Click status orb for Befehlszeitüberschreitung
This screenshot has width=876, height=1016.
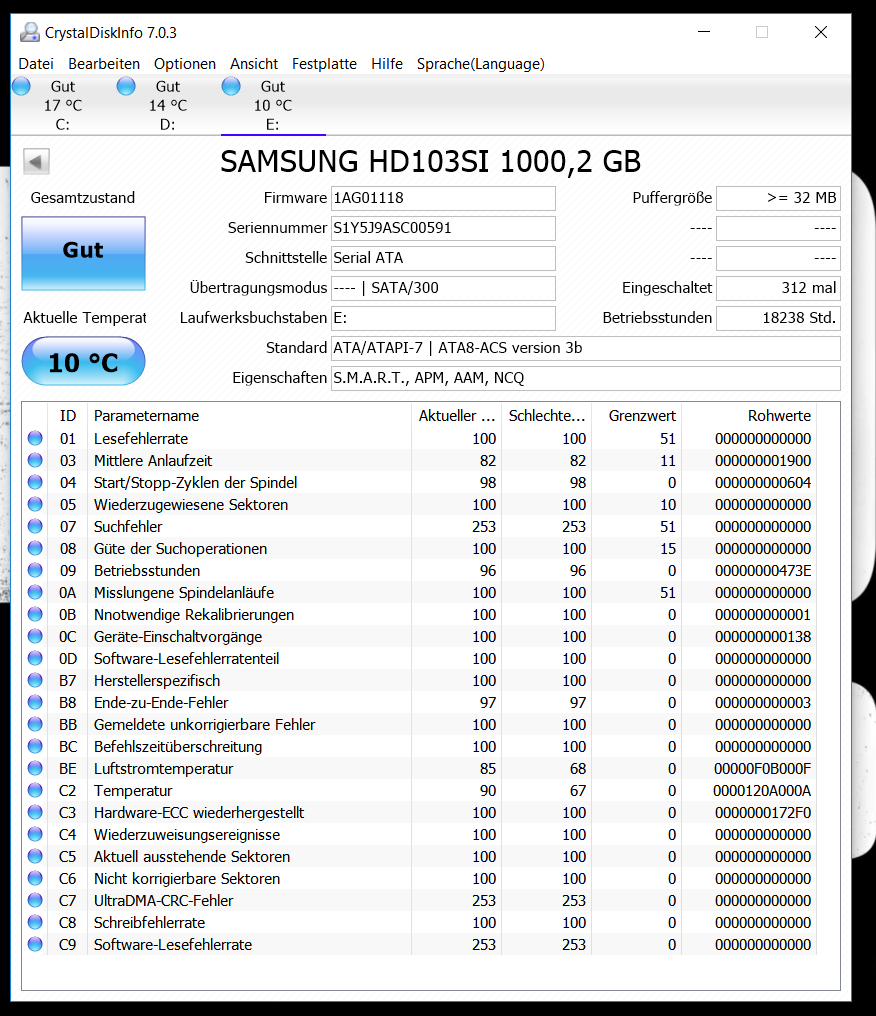pos(35,746)
